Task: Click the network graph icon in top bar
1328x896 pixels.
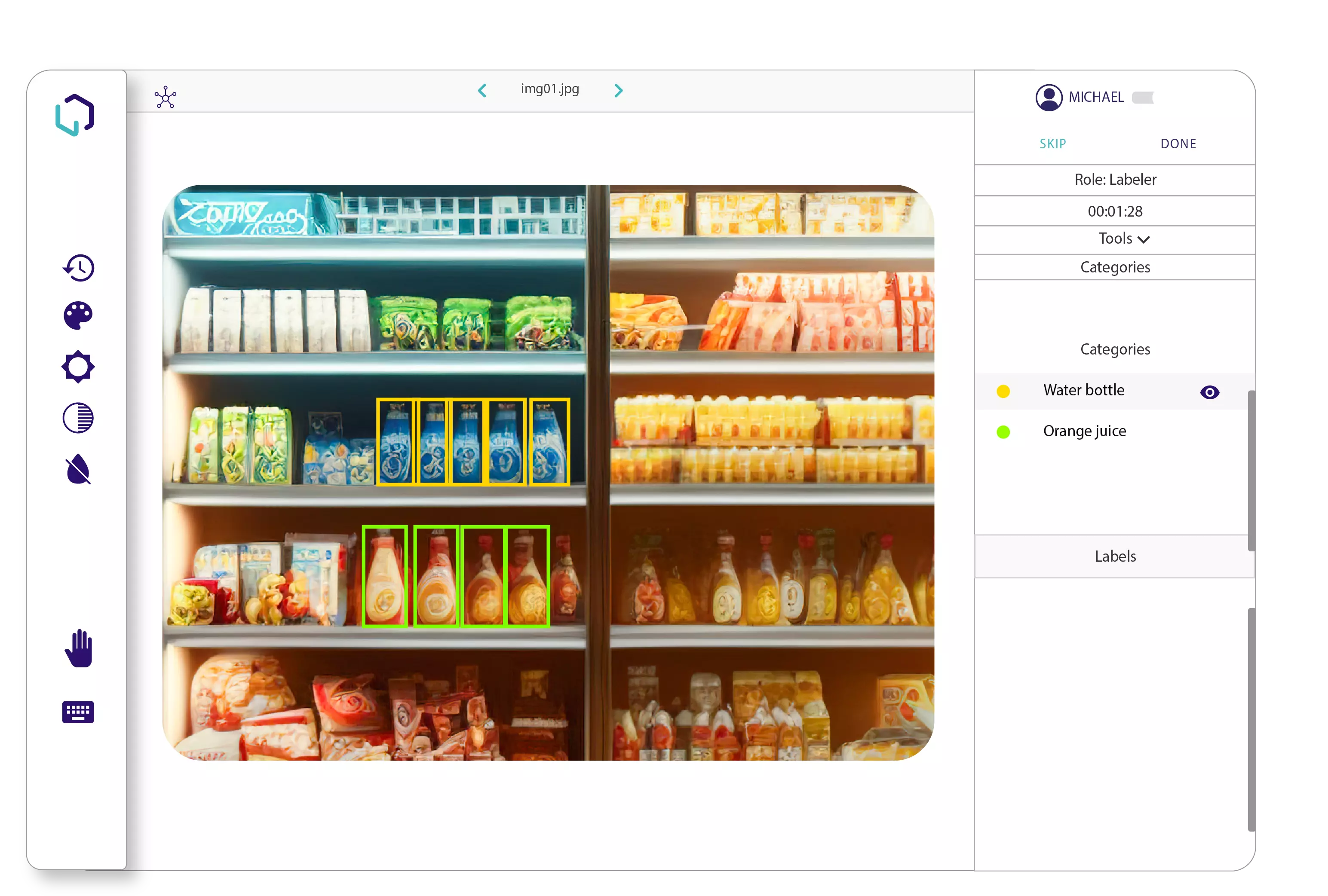Action: (x=165, y=97)
